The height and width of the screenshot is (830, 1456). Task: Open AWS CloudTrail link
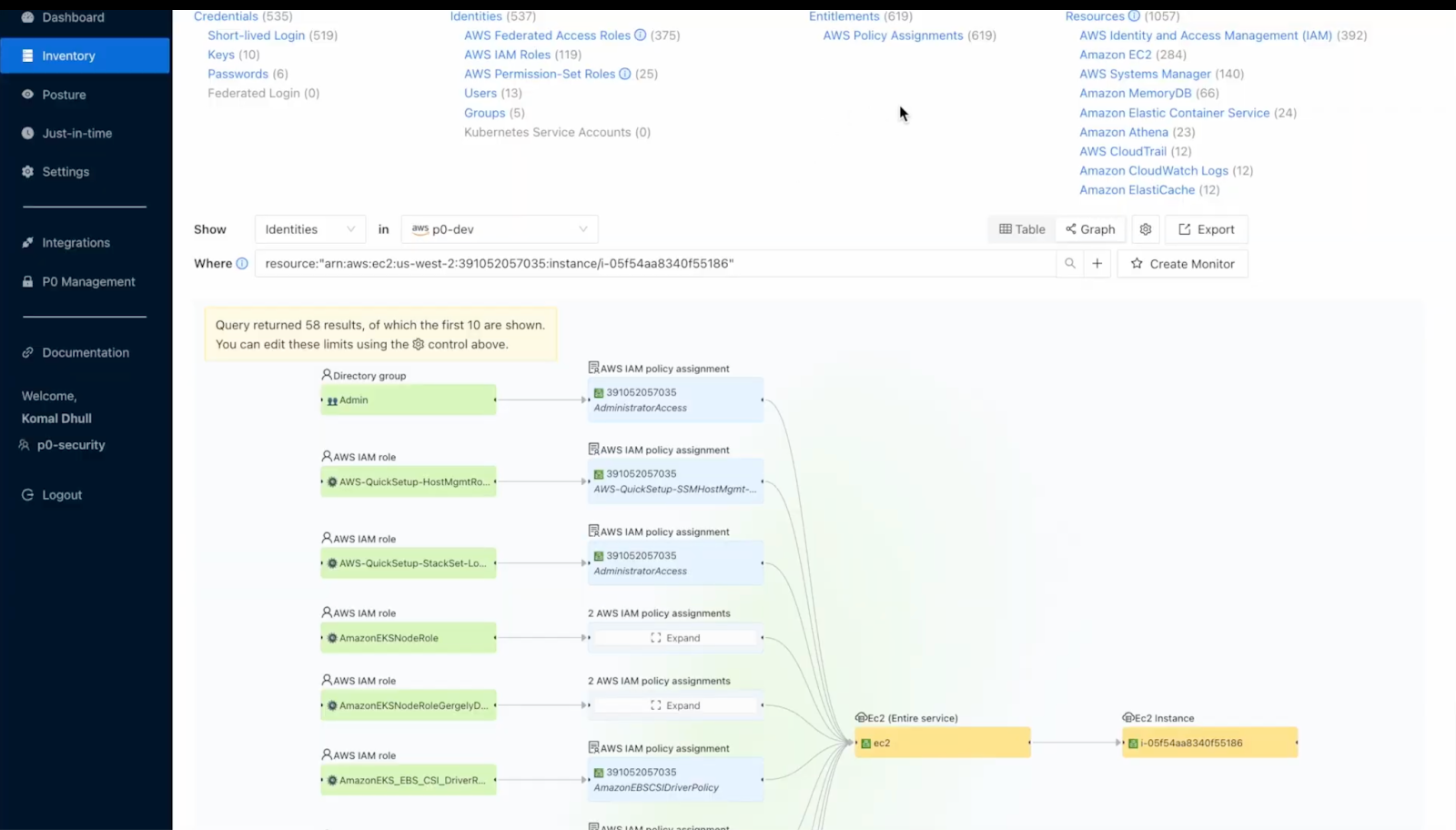tap(1123, 151)
